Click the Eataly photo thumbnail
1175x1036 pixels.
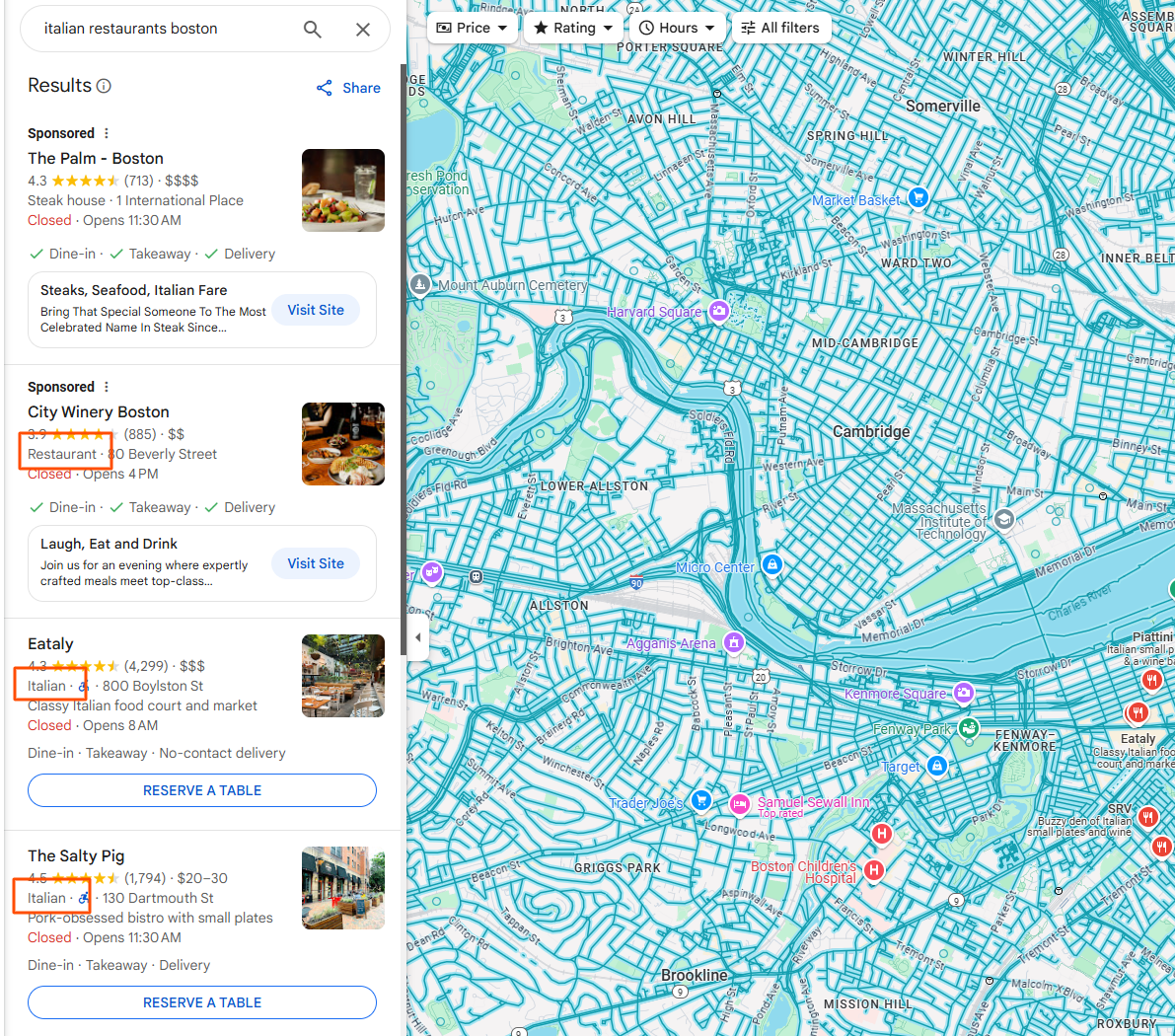coord(342,676)
